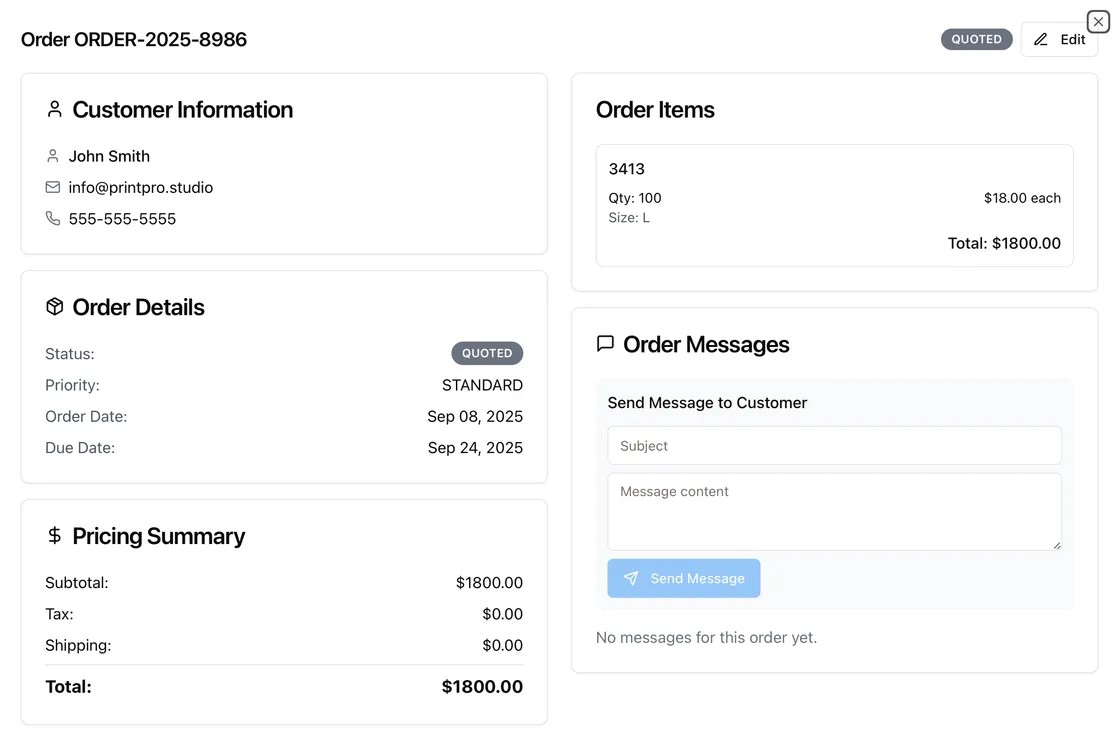Click the Order Messages panel heading
The image size is (1120, 735).
point(706,344)
